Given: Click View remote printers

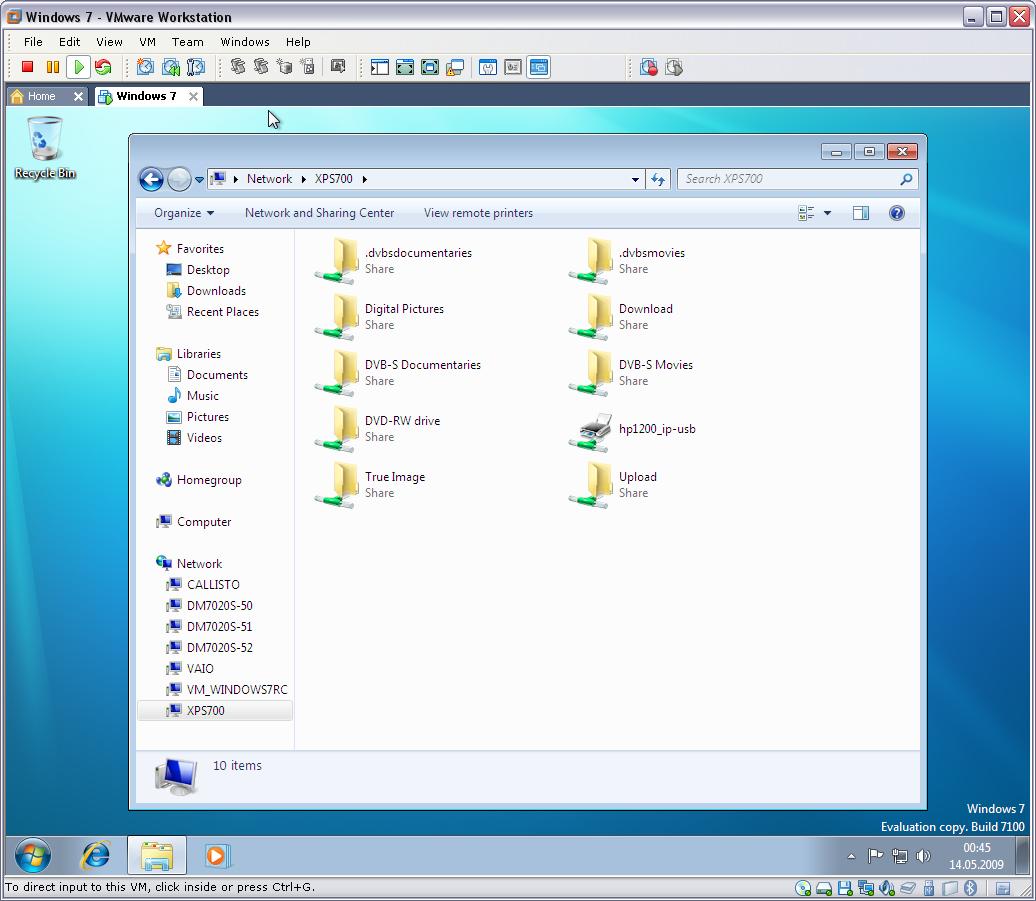Looking at the screenshot, I should 478,213.
